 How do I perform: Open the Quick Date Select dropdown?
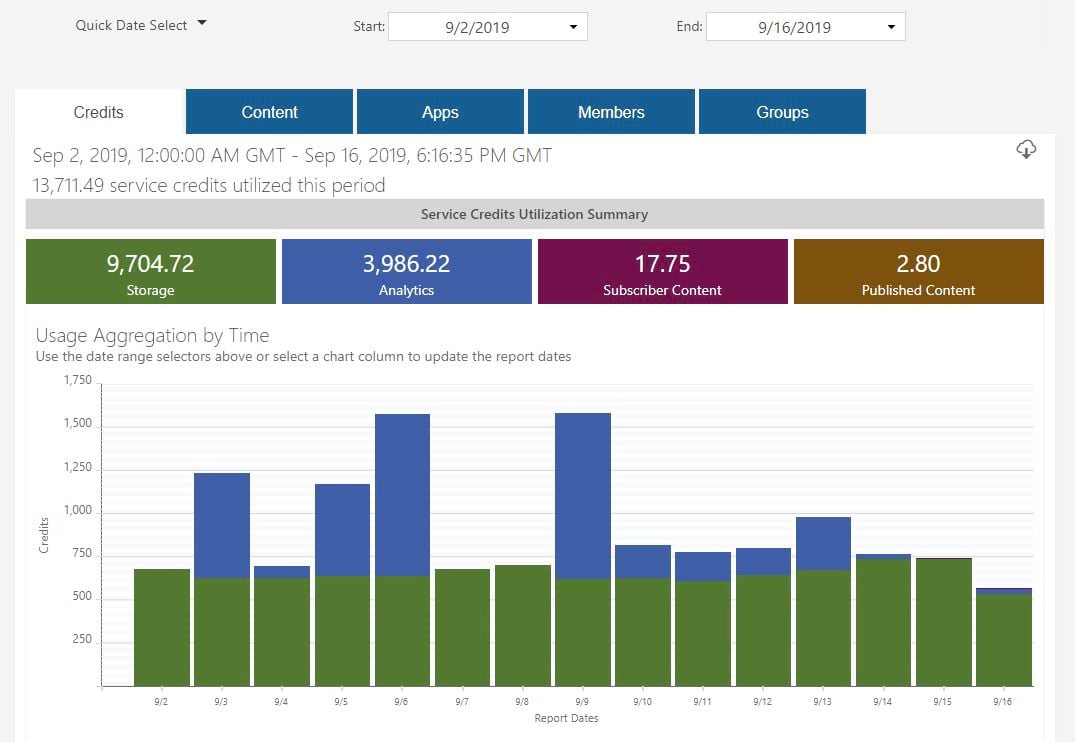click(141, 25)
